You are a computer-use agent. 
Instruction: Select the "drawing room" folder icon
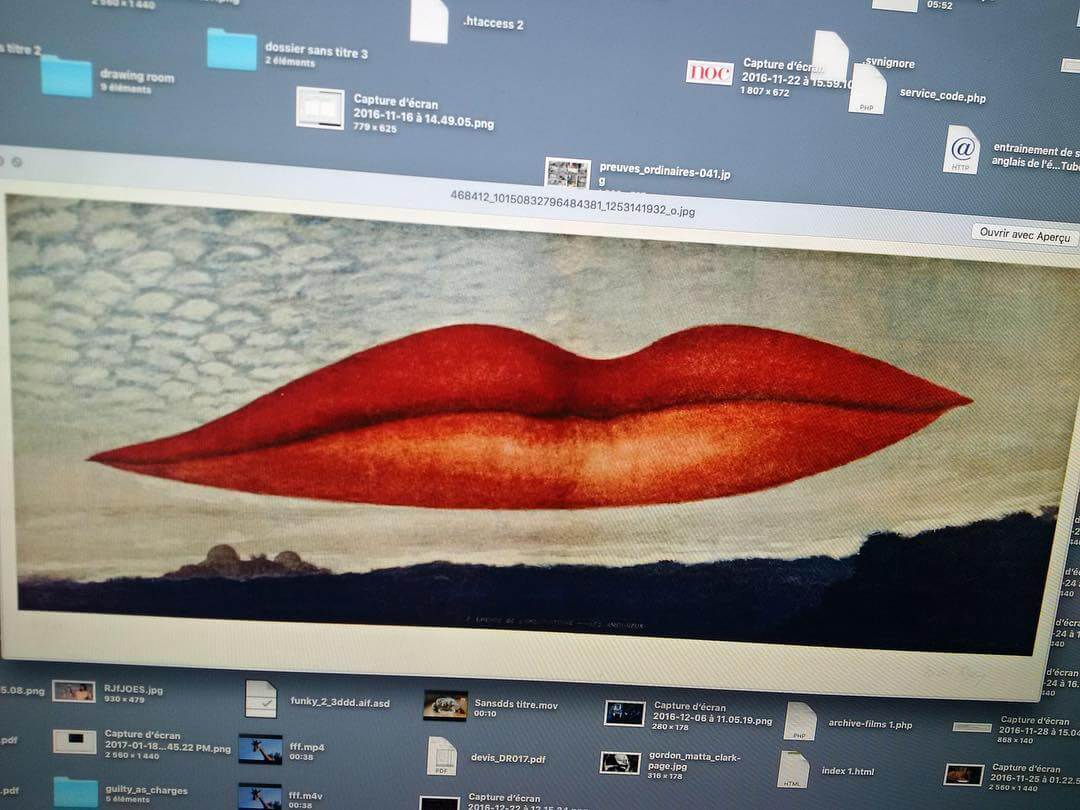(x=66, y=76)
